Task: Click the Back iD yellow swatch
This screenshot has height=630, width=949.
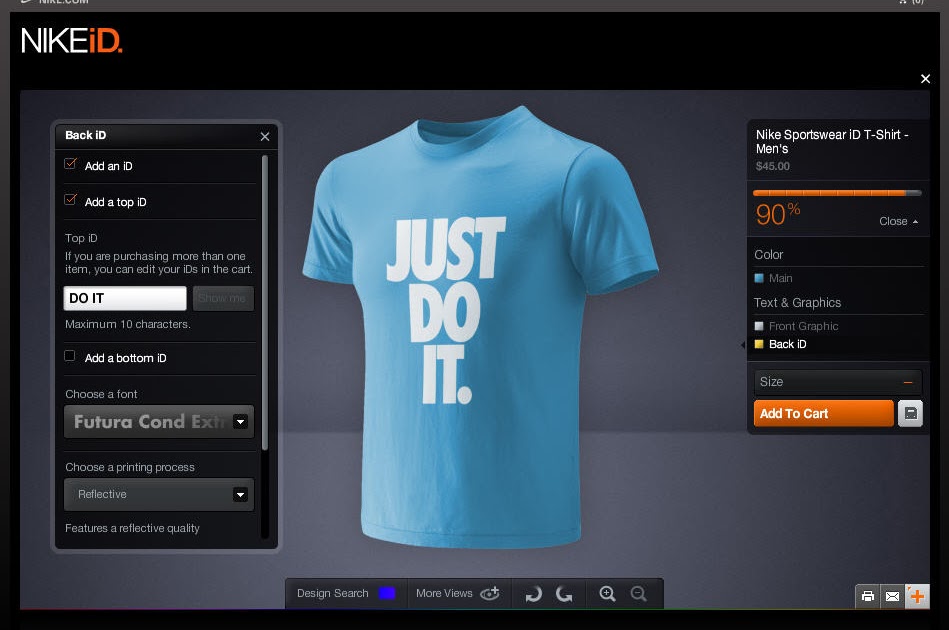Action: (759, 344)
